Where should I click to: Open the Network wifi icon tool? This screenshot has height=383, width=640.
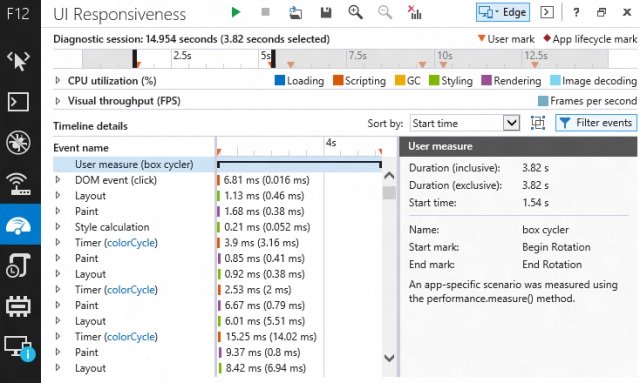(x=19, y=183)
